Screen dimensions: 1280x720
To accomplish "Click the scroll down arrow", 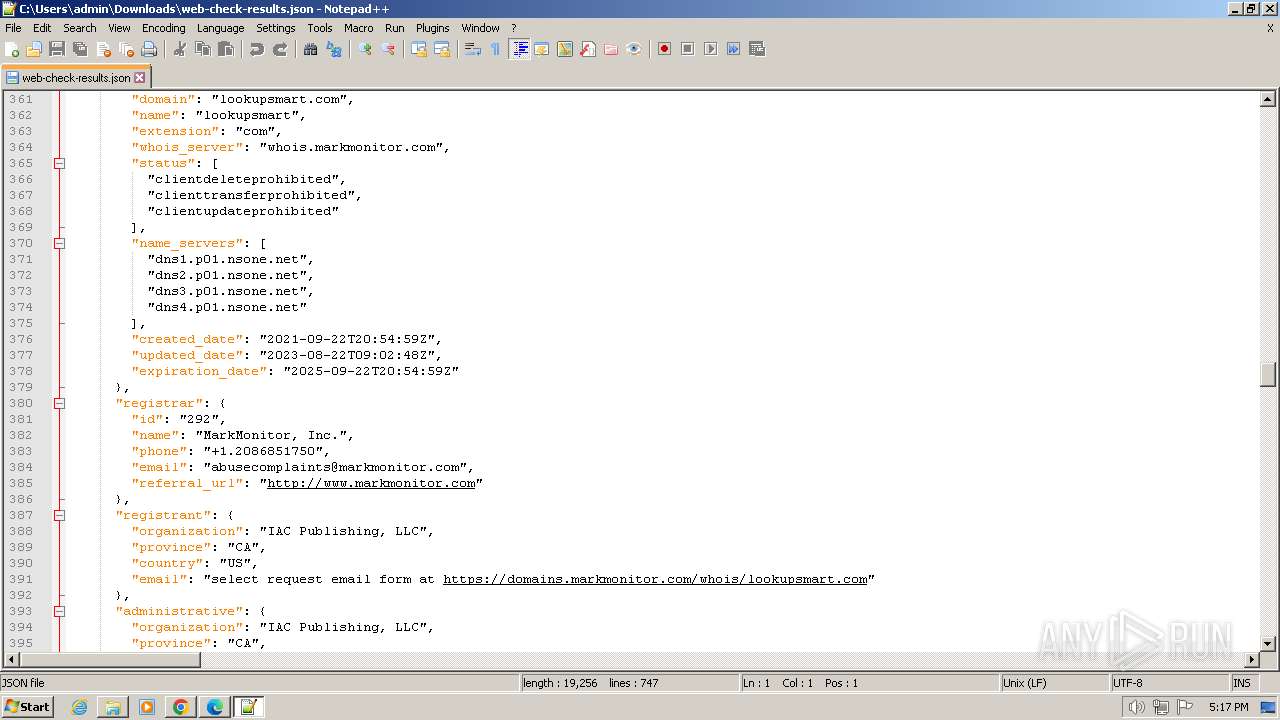I will coord(1268,643).
